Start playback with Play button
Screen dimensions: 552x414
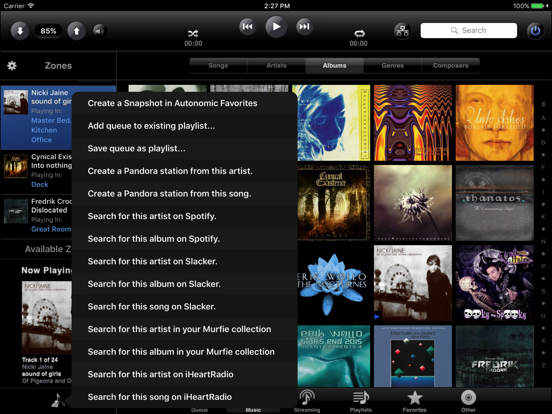[x=276, y=27]
